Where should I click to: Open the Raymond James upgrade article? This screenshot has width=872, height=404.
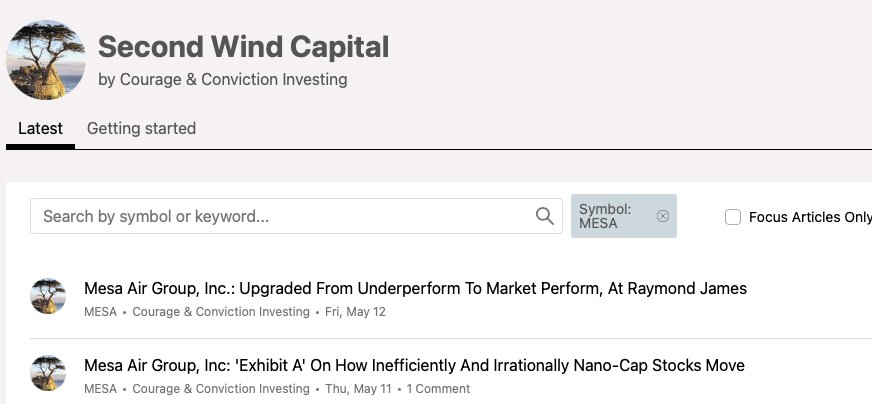pos(415,288)
